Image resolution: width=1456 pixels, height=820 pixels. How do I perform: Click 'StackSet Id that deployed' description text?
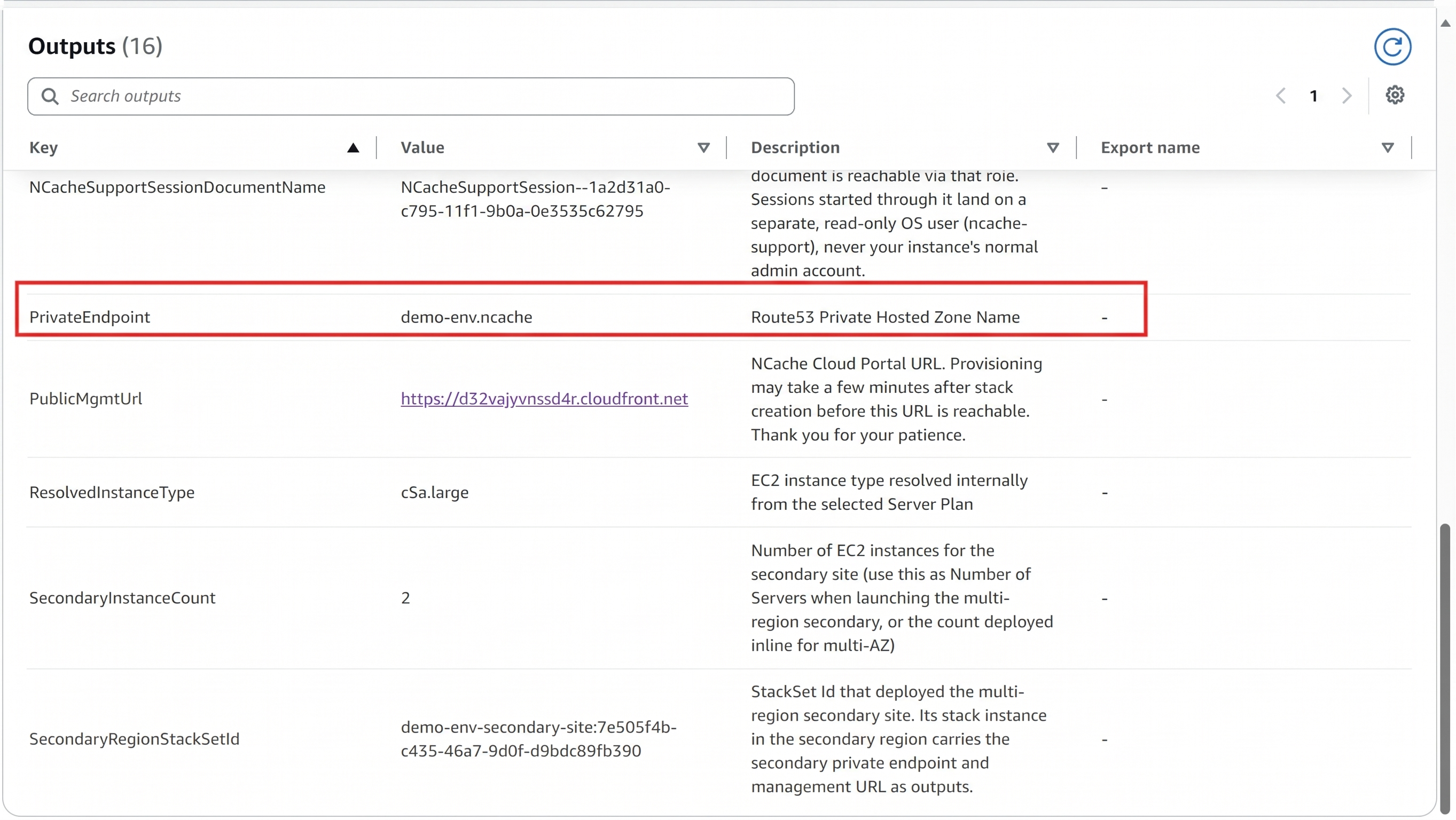(899, 739)
